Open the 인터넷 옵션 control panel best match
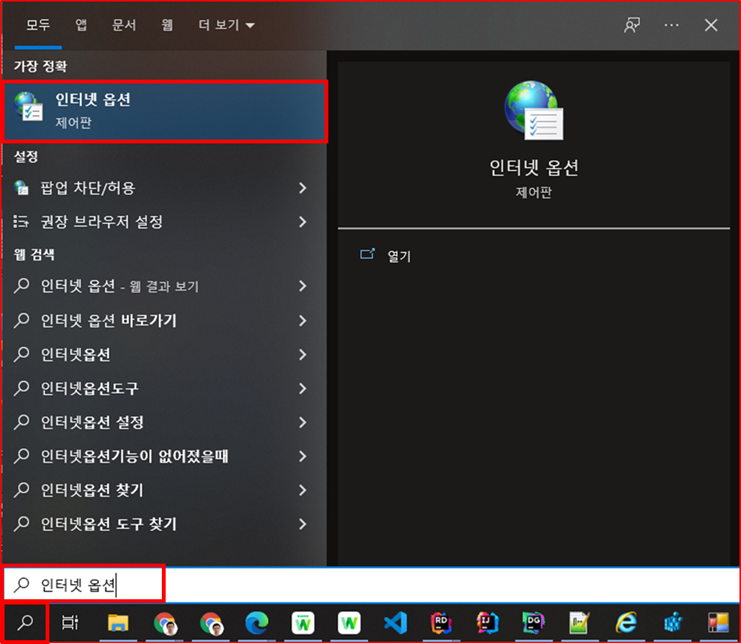 [165, 112]
